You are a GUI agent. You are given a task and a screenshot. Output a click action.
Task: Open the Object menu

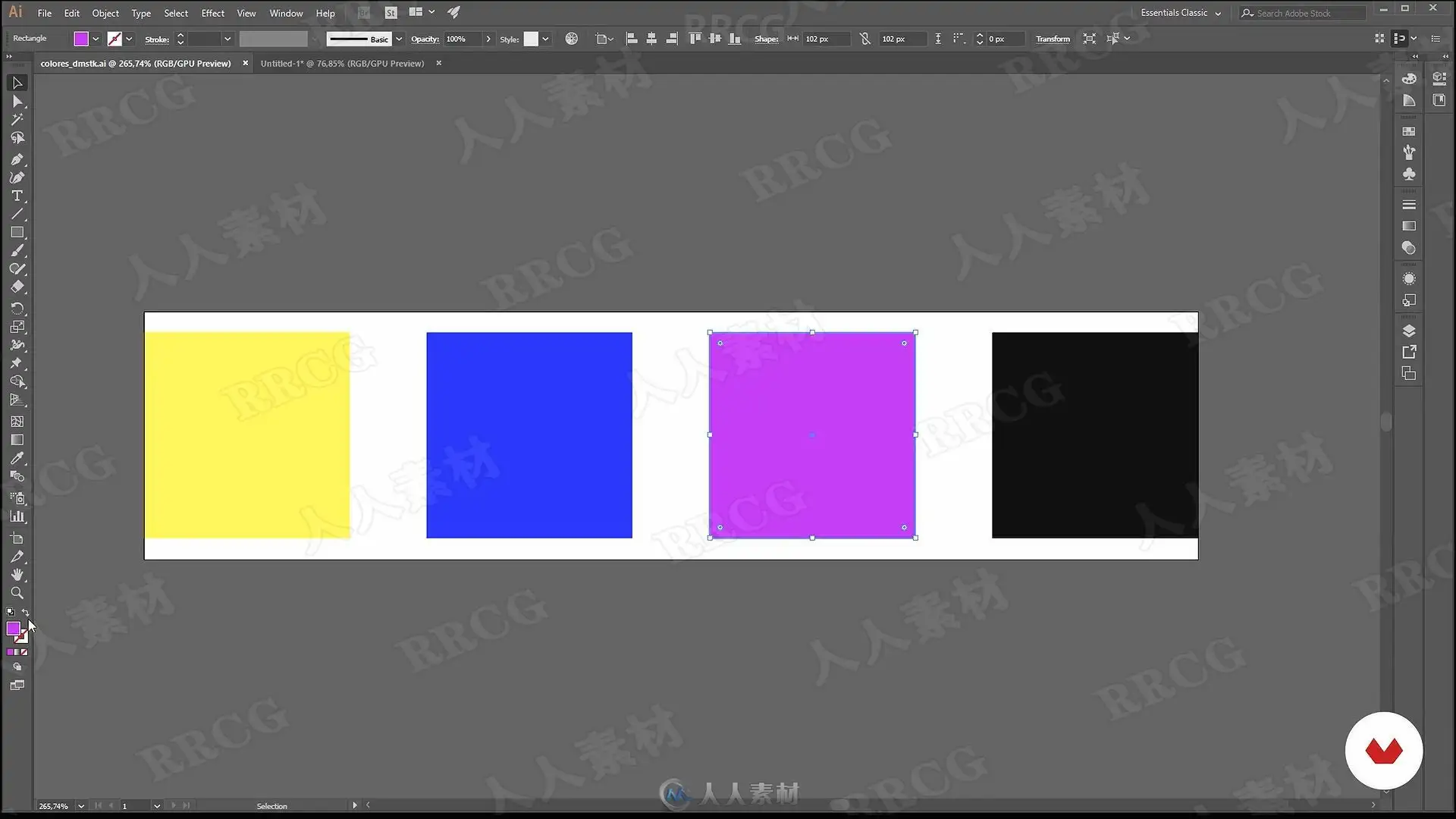(105, 13)
